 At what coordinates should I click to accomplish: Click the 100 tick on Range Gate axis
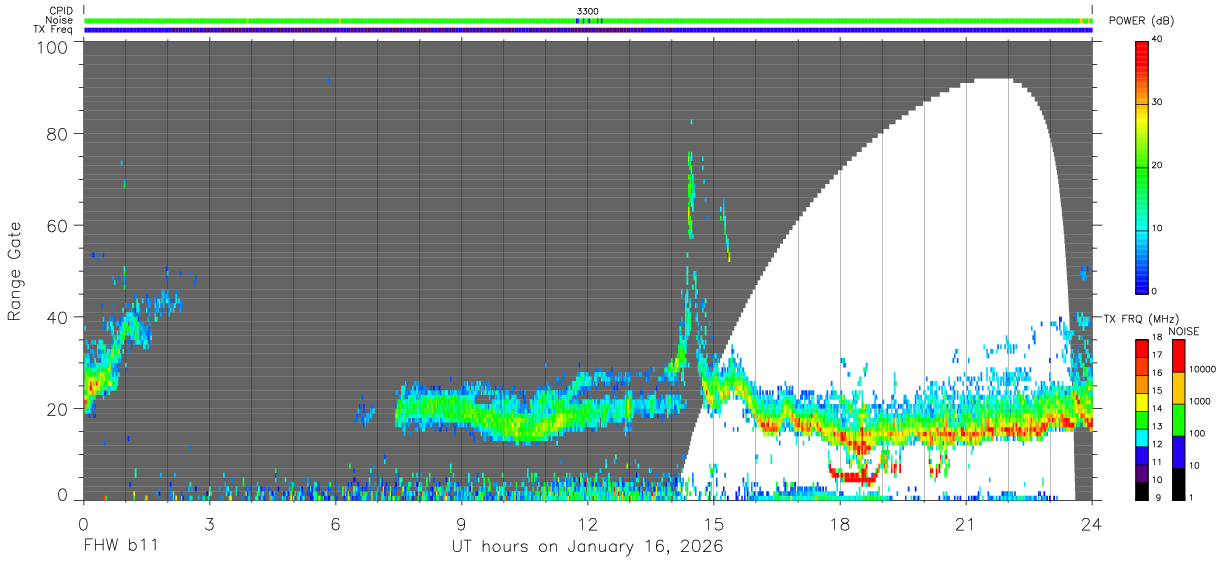[52, 47]
